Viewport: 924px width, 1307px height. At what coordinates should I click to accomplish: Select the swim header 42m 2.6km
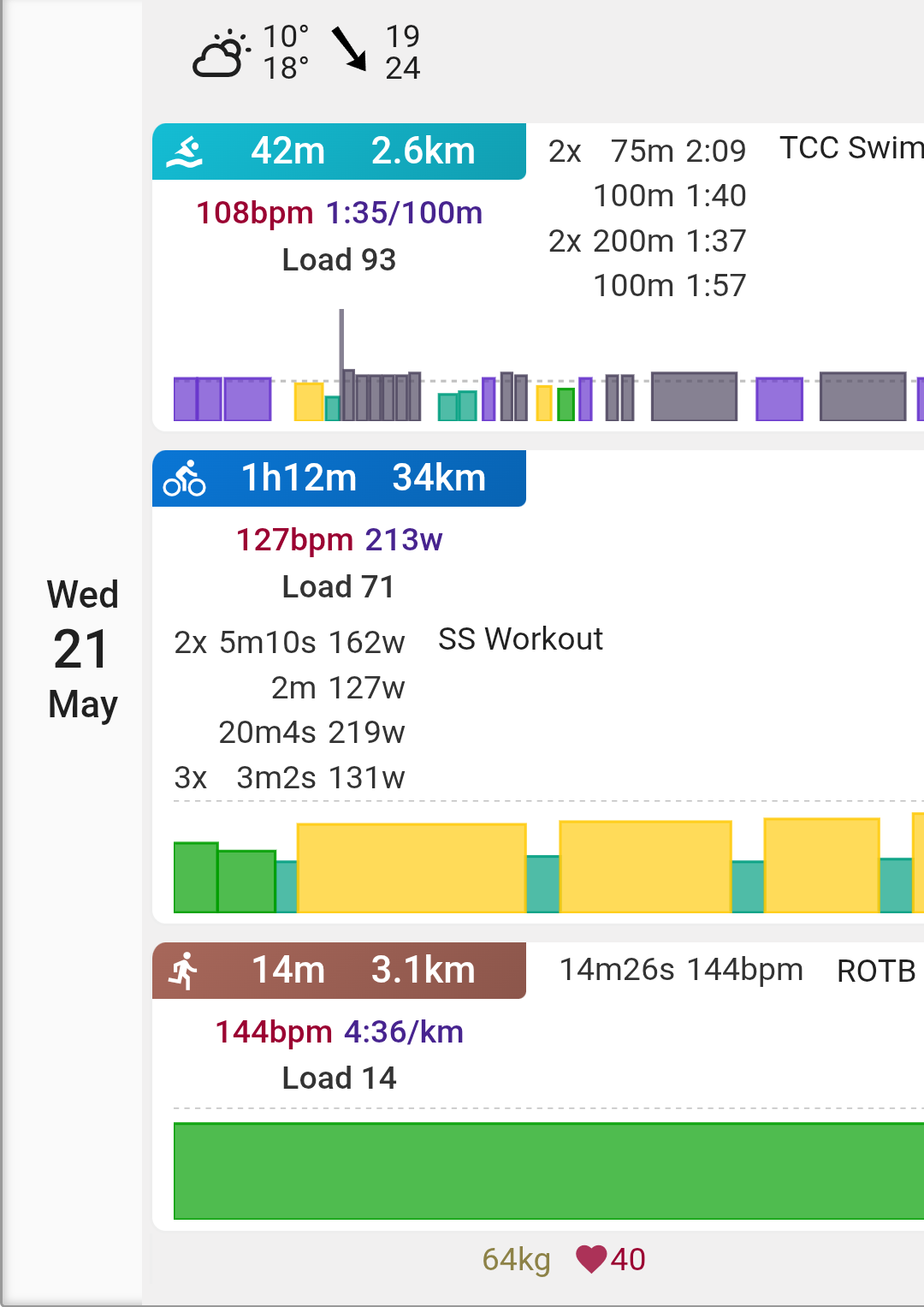tap(339, 151)
